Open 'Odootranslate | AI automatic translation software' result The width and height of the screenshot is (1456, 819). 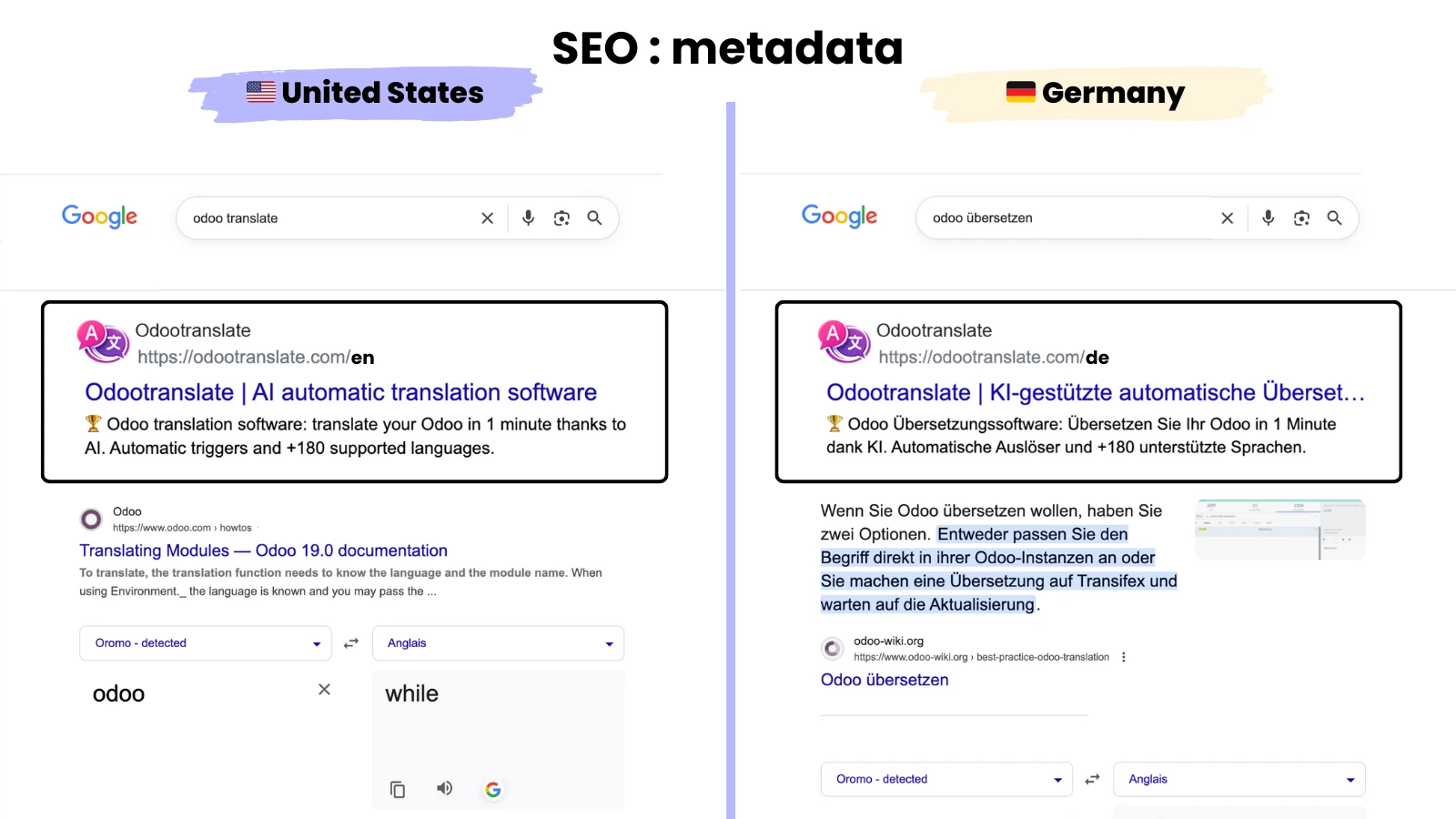pos(340,392)
